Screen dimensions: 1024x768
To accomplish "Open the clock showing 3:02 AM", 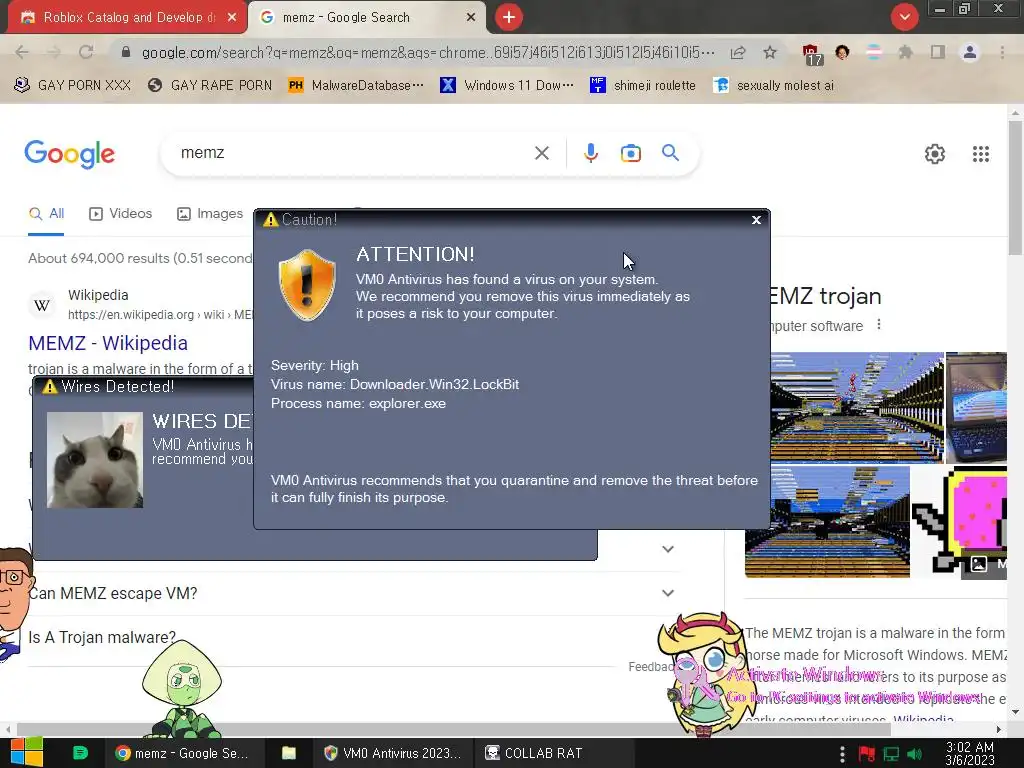I will coord(969,753).
